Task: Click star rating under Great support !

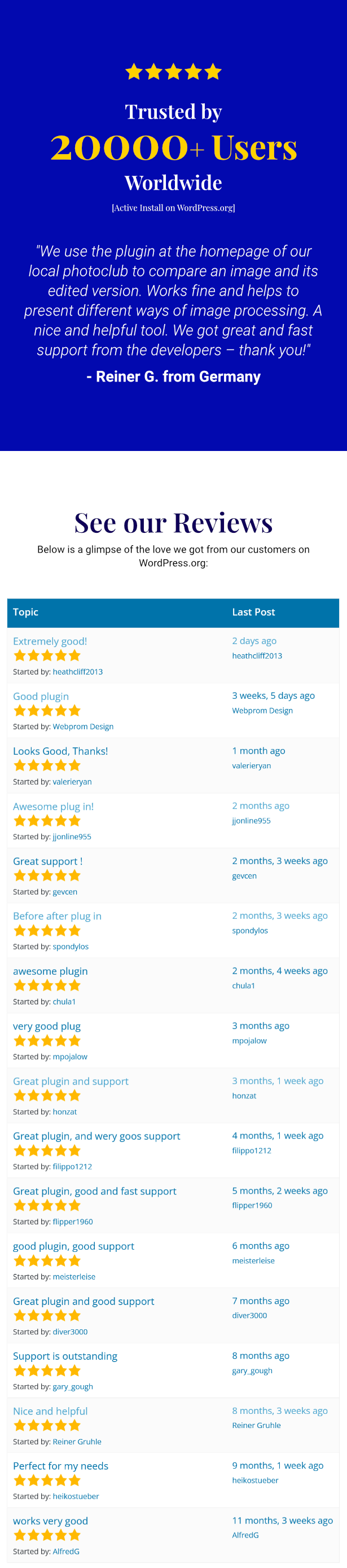Action: coord(47,875)
